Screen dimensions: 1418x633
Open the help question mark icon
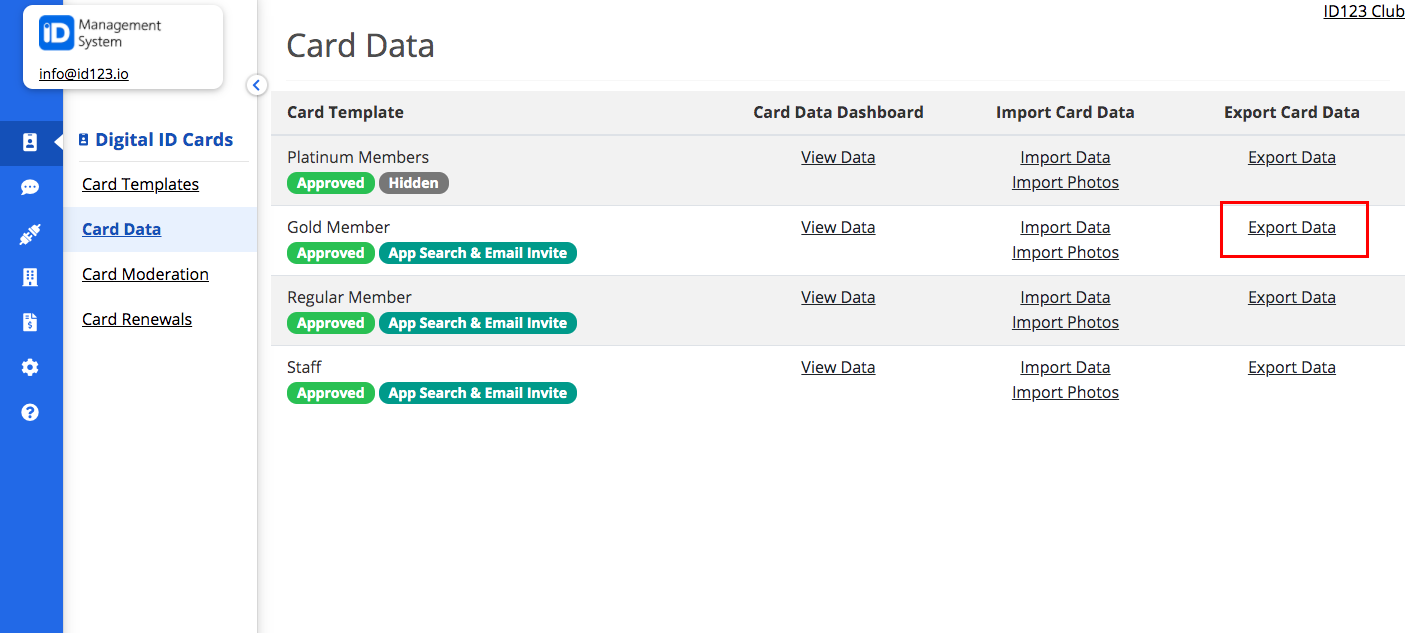(31, 412)
